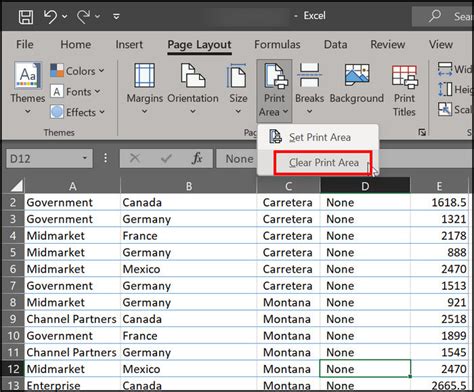Select column A header

72,186
